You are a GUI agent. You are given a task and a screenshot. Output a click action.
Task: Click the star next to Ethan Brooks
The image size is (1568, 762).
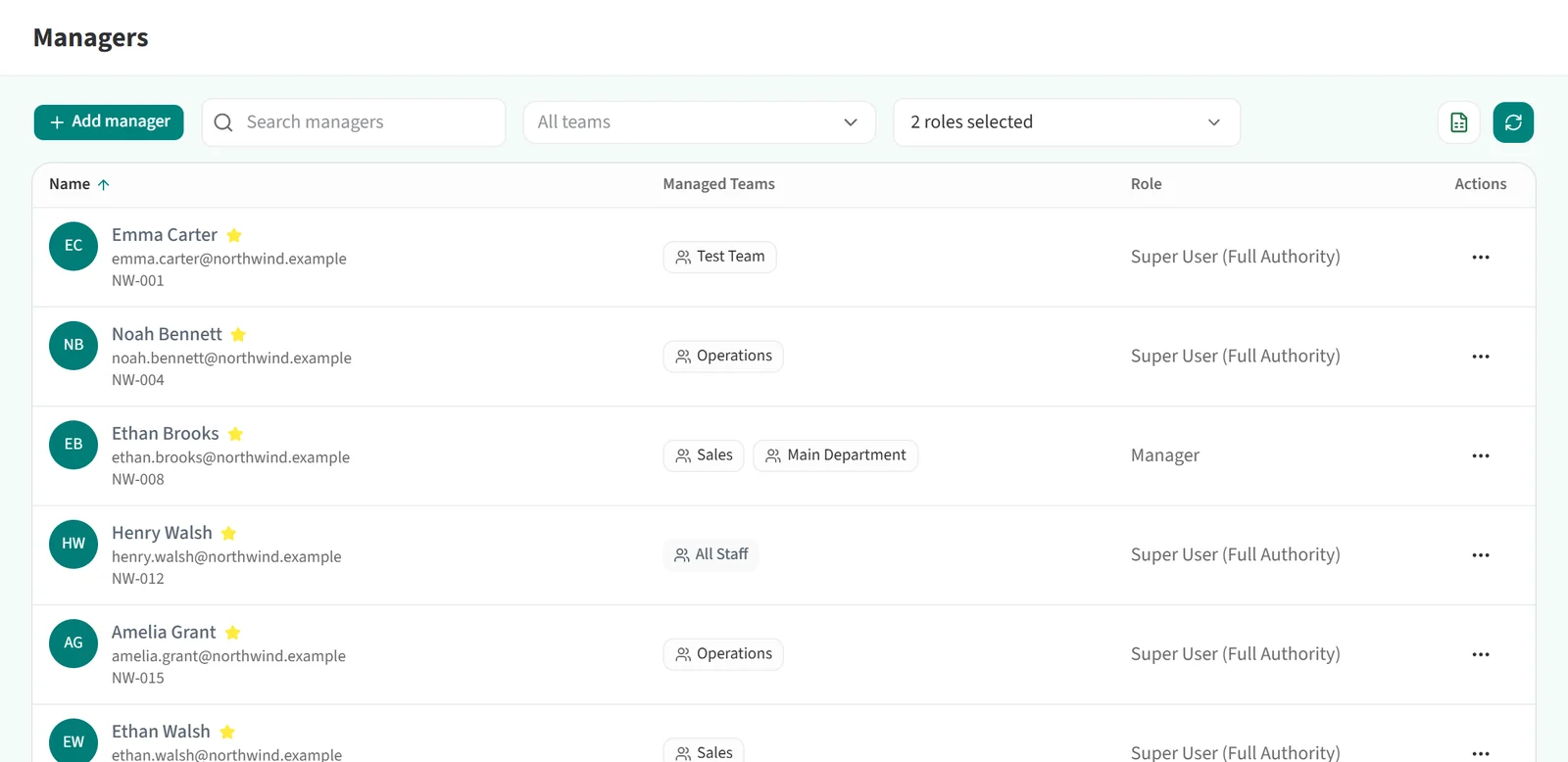[x=235, y=434]
